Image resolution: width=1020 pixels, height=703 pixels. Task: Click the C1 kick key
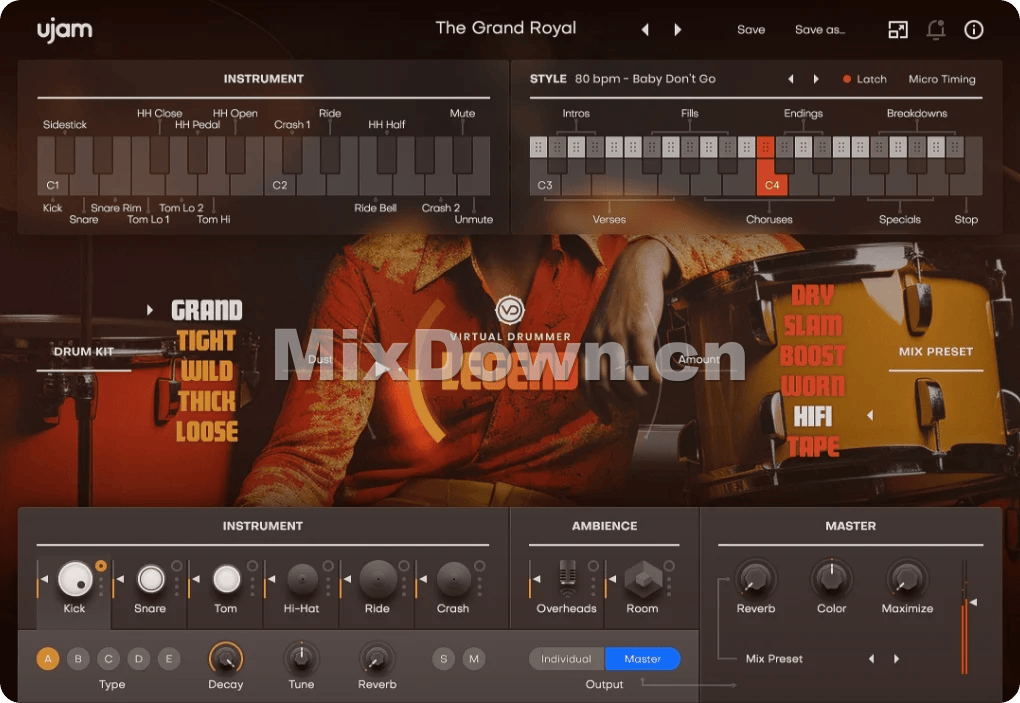pyautogui.click(x=53, y=185)
